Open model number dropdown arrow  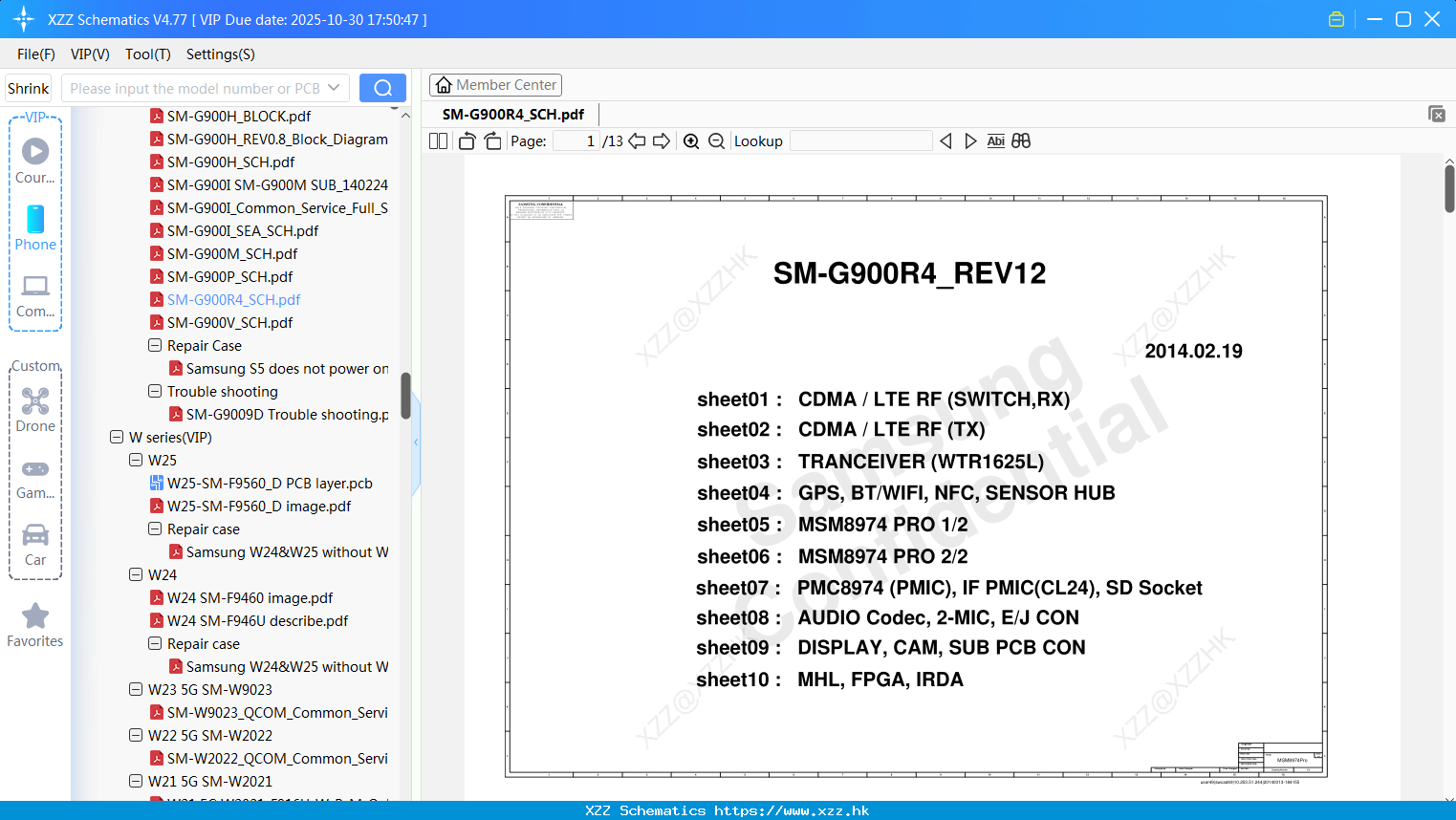pyautogui.click(x=334, y=88)
